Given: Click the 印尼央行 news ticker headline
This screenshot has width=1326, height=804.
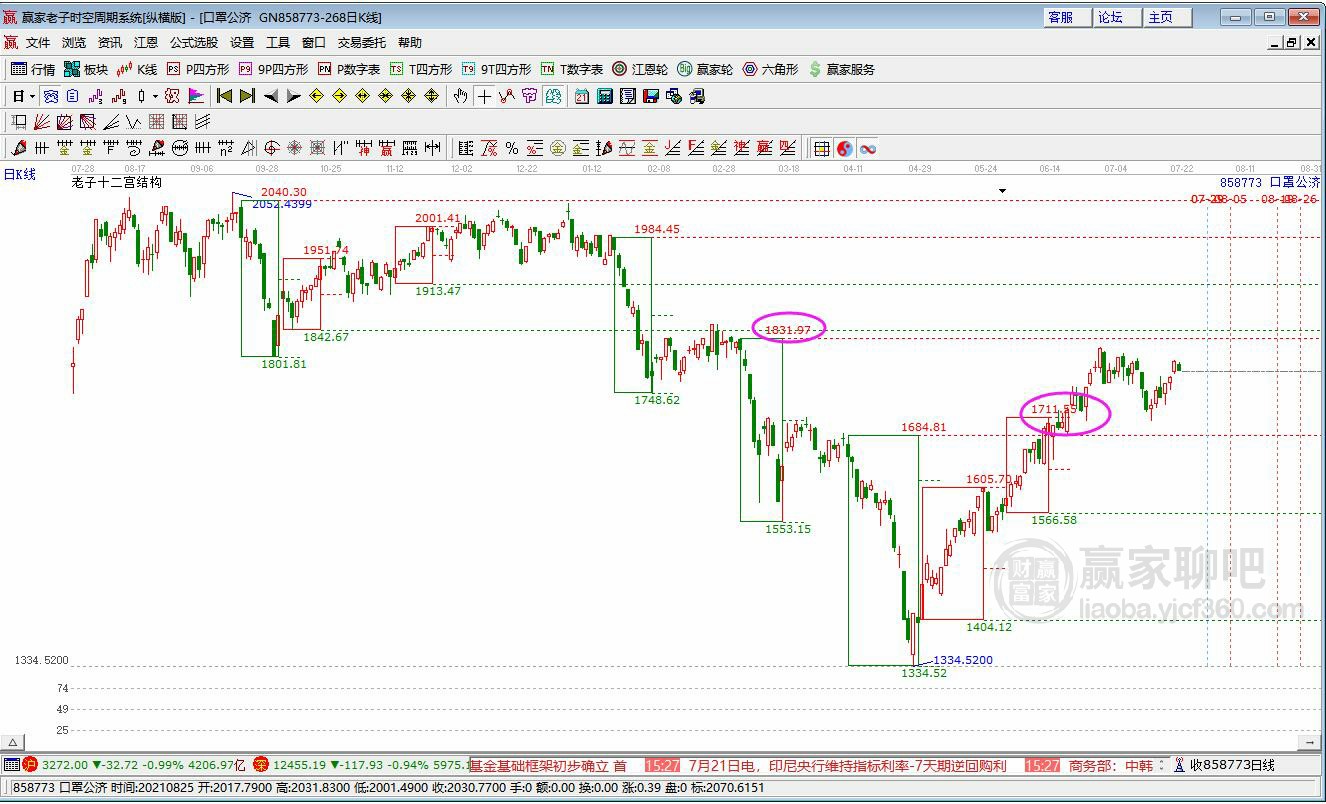Looking at the screenshot, I should (848, 765).
